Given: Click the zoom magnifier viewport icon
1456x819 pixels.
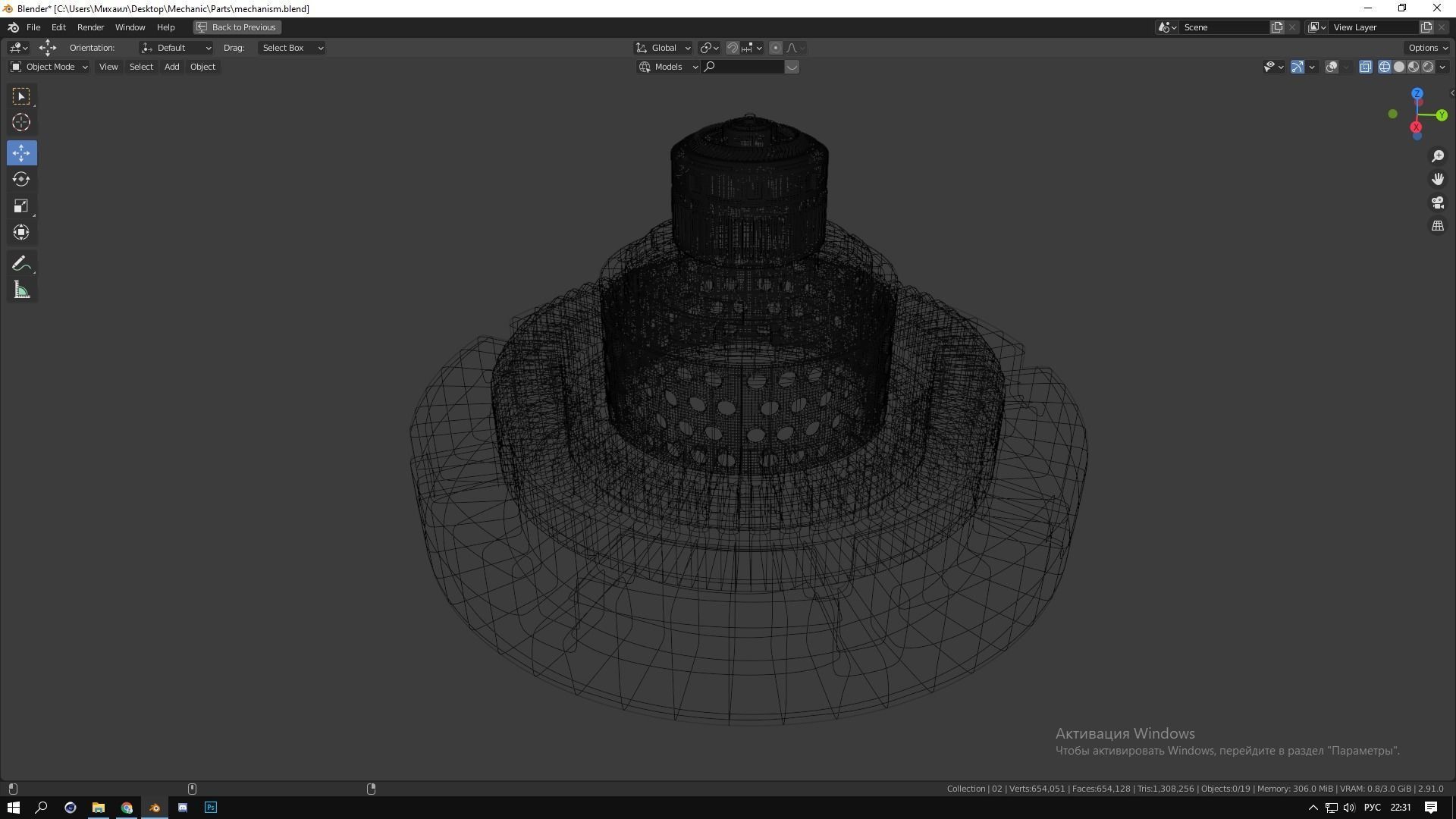Looking at the screenshot, I should [x=1437, y=156].
